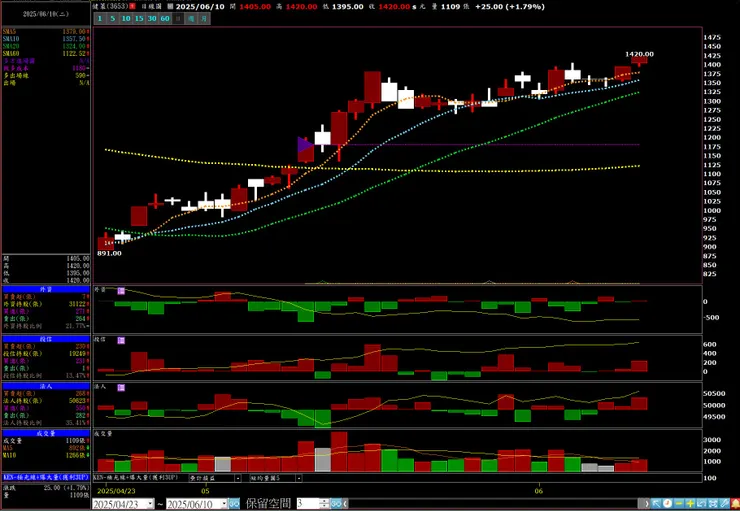Screen dimensions: 740x511
Task: Click the 06 month marker on time axis
Action: click(x=538, y=491)
